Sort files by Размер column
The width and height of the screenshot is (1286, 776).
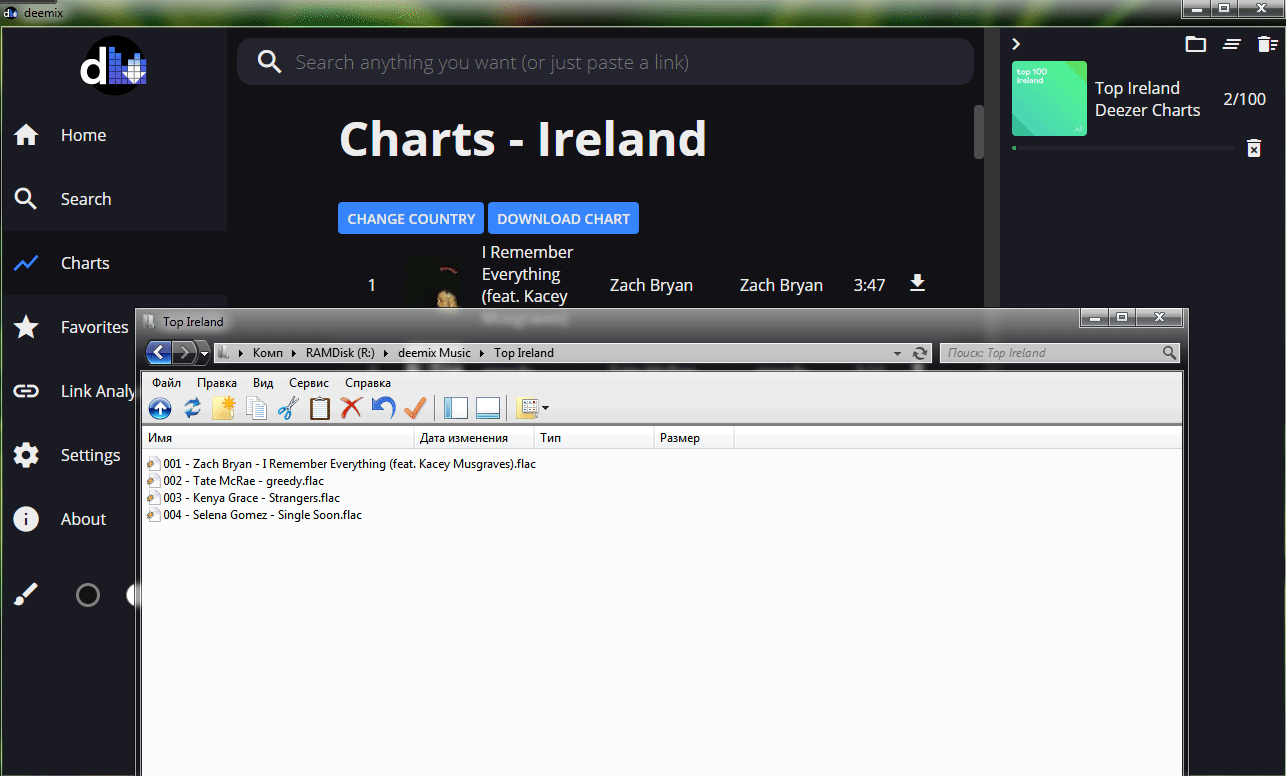click(x=695, y=438)
